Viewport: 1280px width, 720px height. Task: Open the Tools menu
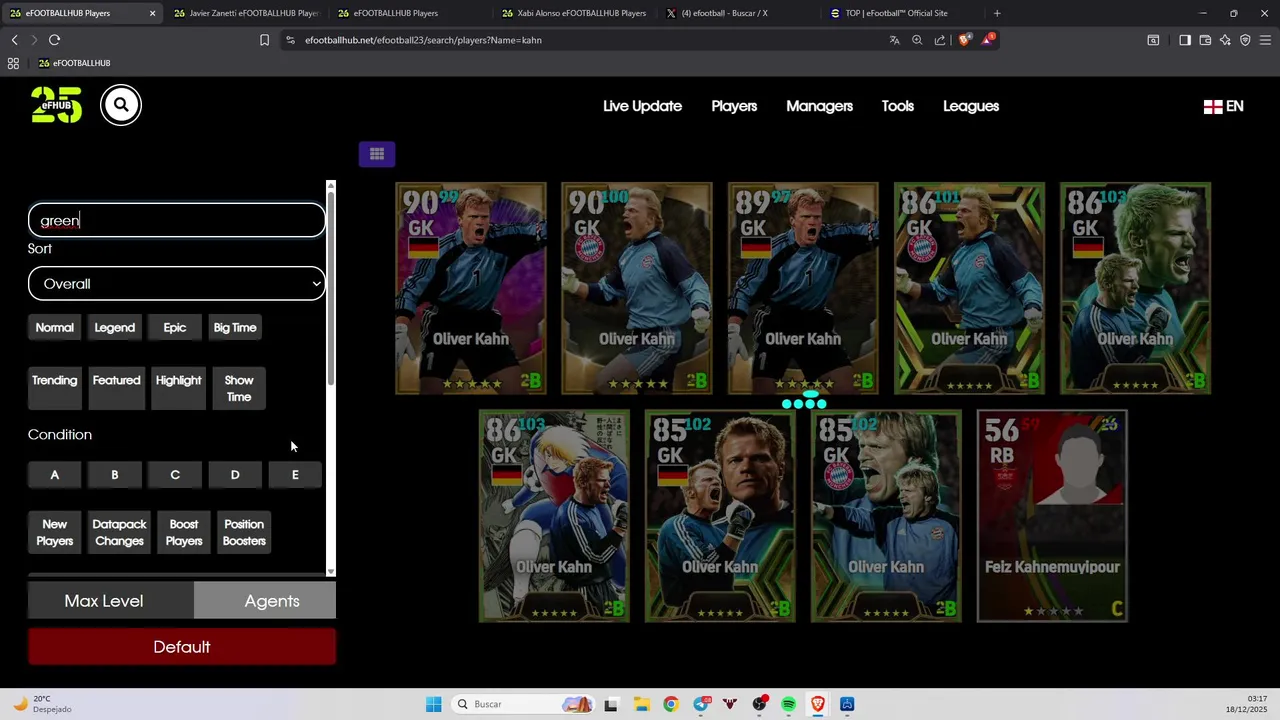pyautogui.click(x=897, y=106)
